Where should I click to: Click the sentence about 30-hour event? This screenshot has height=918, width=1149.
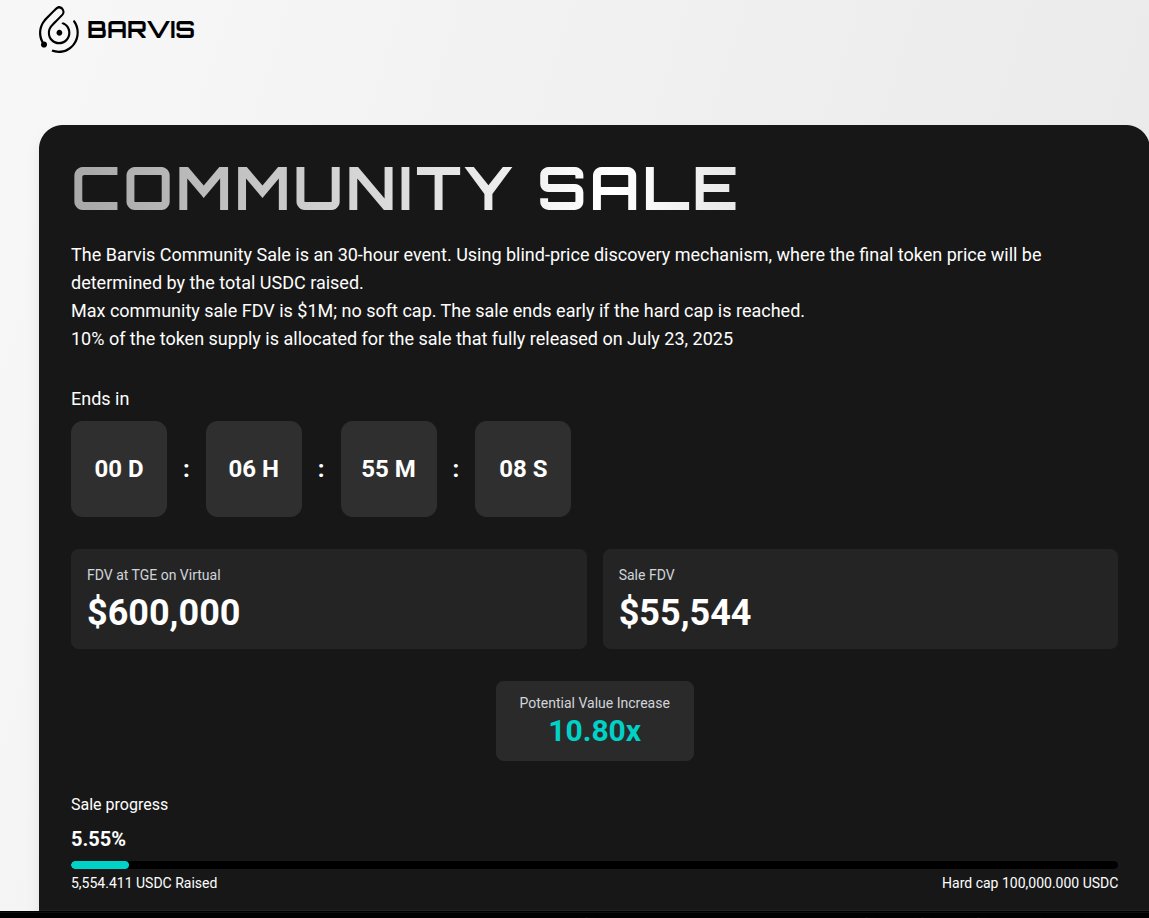556,269
